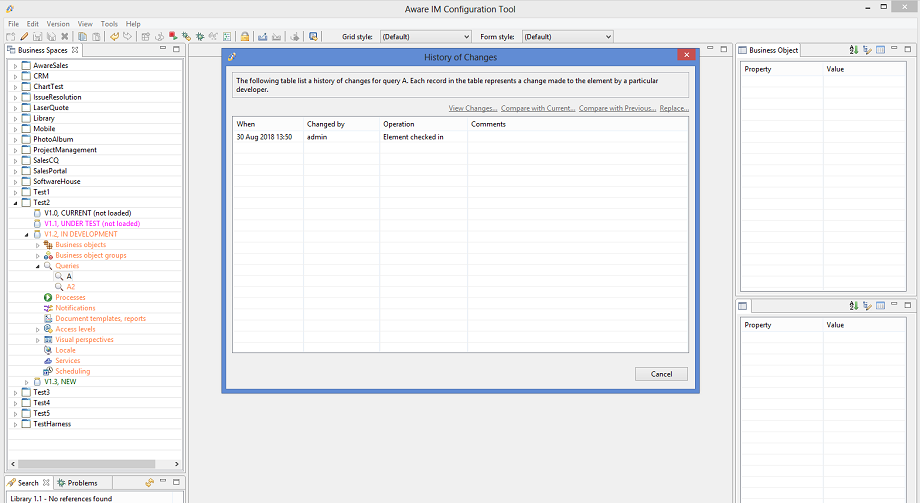The height and width of the screenshot is (503, 920).
Task: Click the copy icon in the main toolbar
Action: click(83, 36)
